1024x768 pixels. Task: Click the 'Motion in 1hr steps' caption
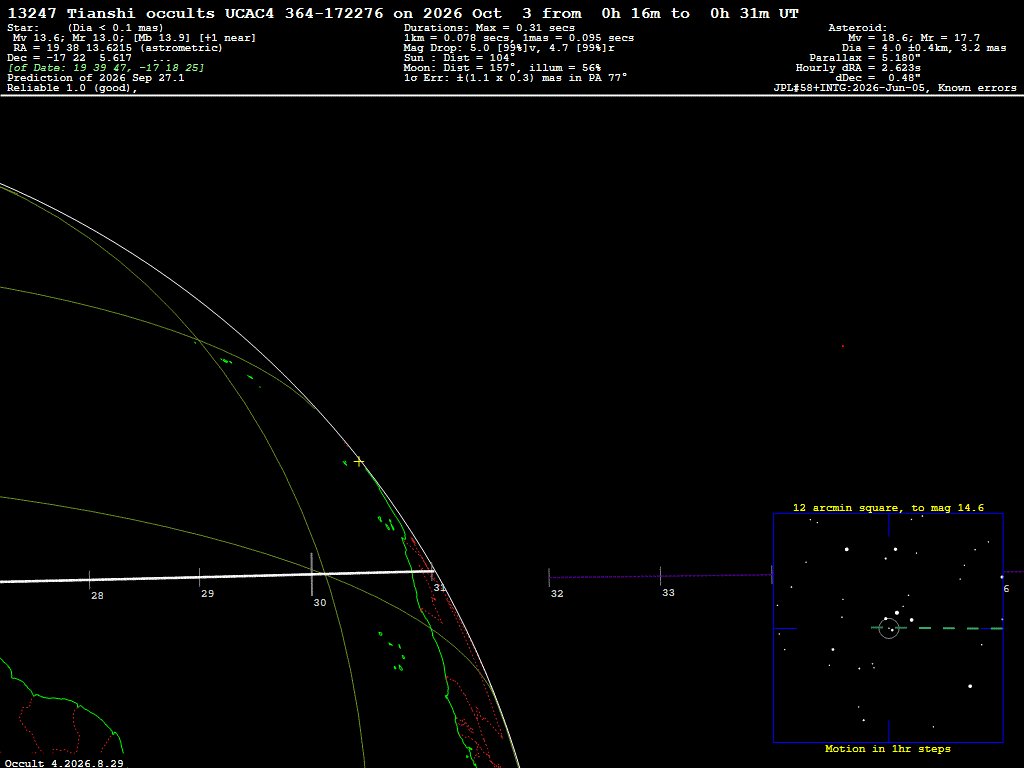888,748
